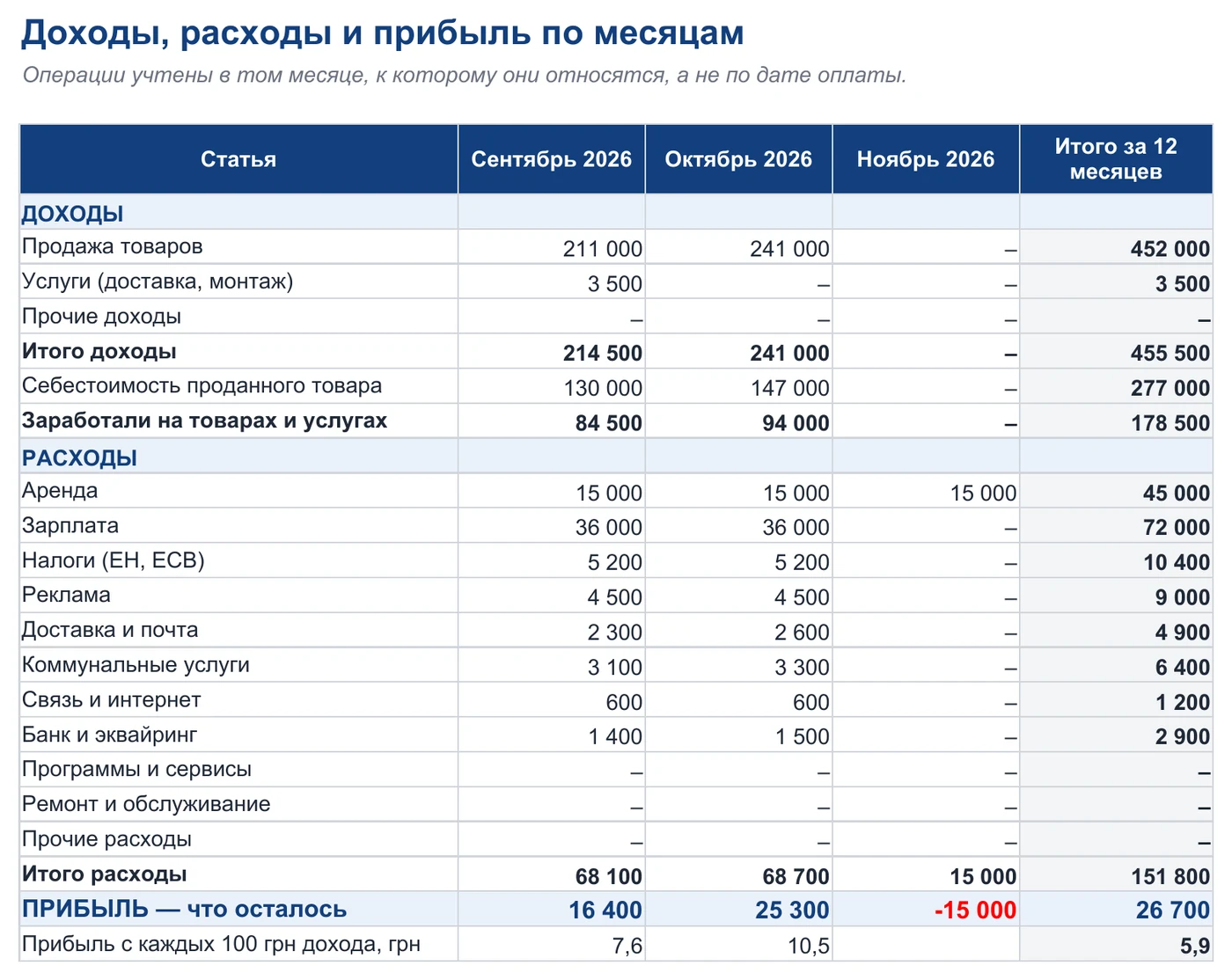Click the "Услуги (доставка, монтаж)" label
The width and height of the screenshot is (1232, 980).
158,282
